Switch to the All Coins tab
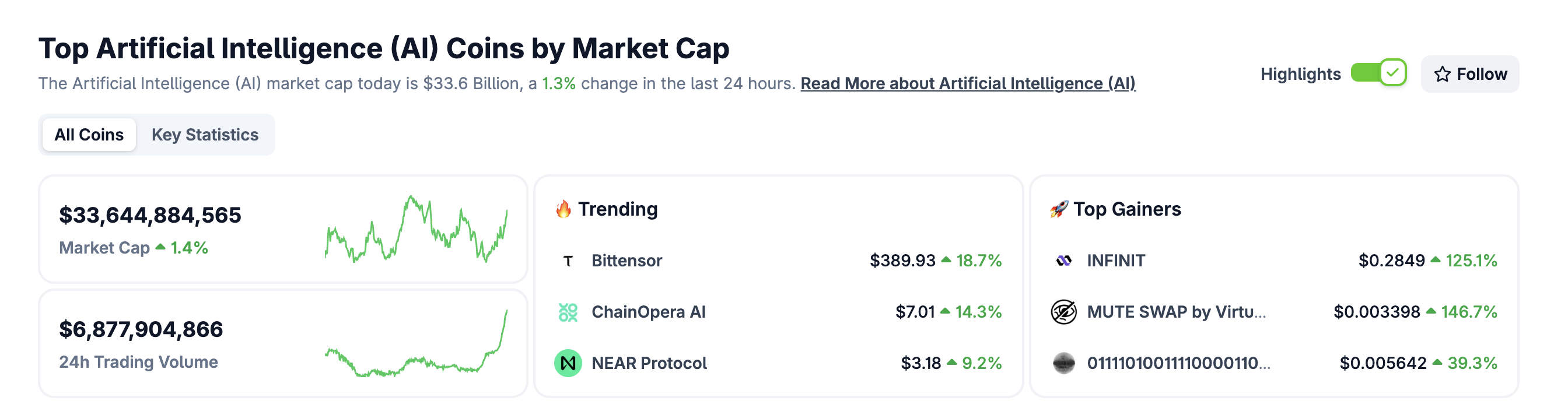The image size is (1568, 415). pyautogui.click(x=89, y=135)
